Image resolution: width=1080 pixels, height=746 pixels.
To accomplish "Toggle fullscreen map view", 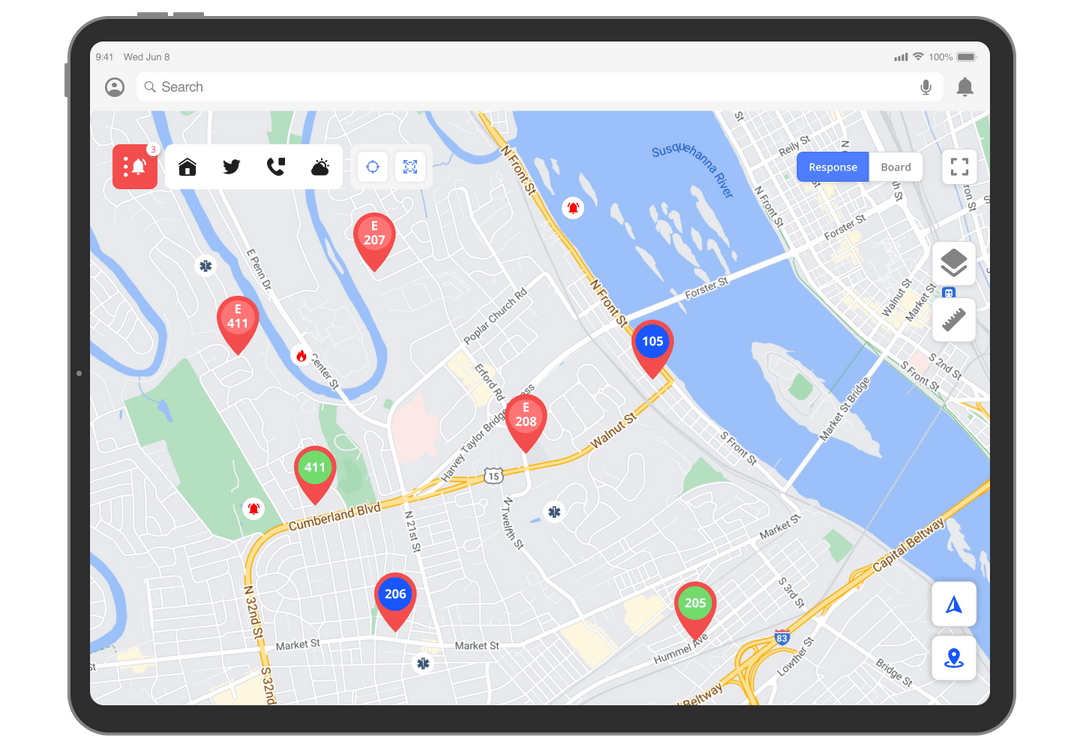I will (x=958, y=166).
